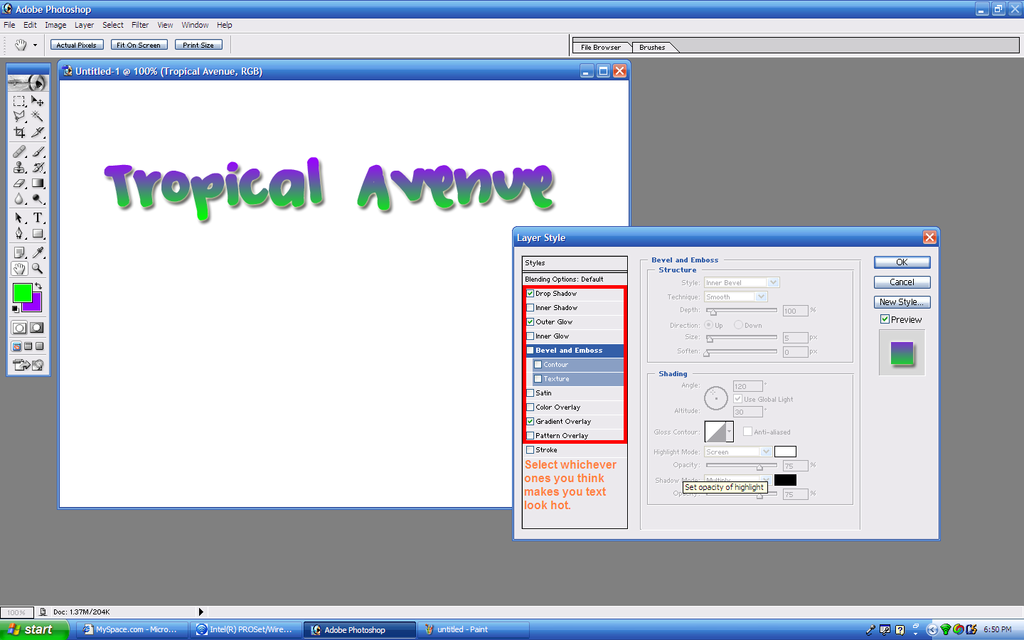Switch to the Brushes tab

pos(652,47)
